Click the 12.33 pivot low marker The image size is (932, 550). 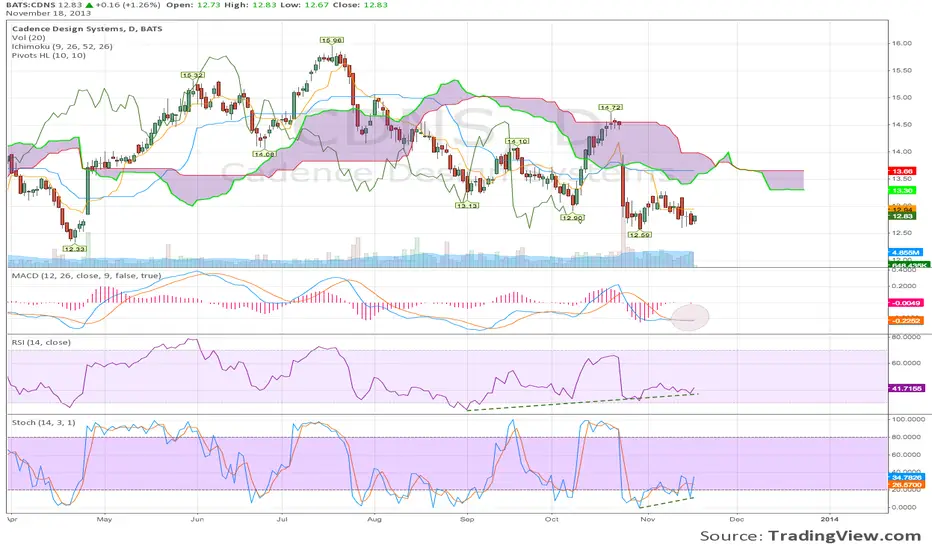coord(75,249)
